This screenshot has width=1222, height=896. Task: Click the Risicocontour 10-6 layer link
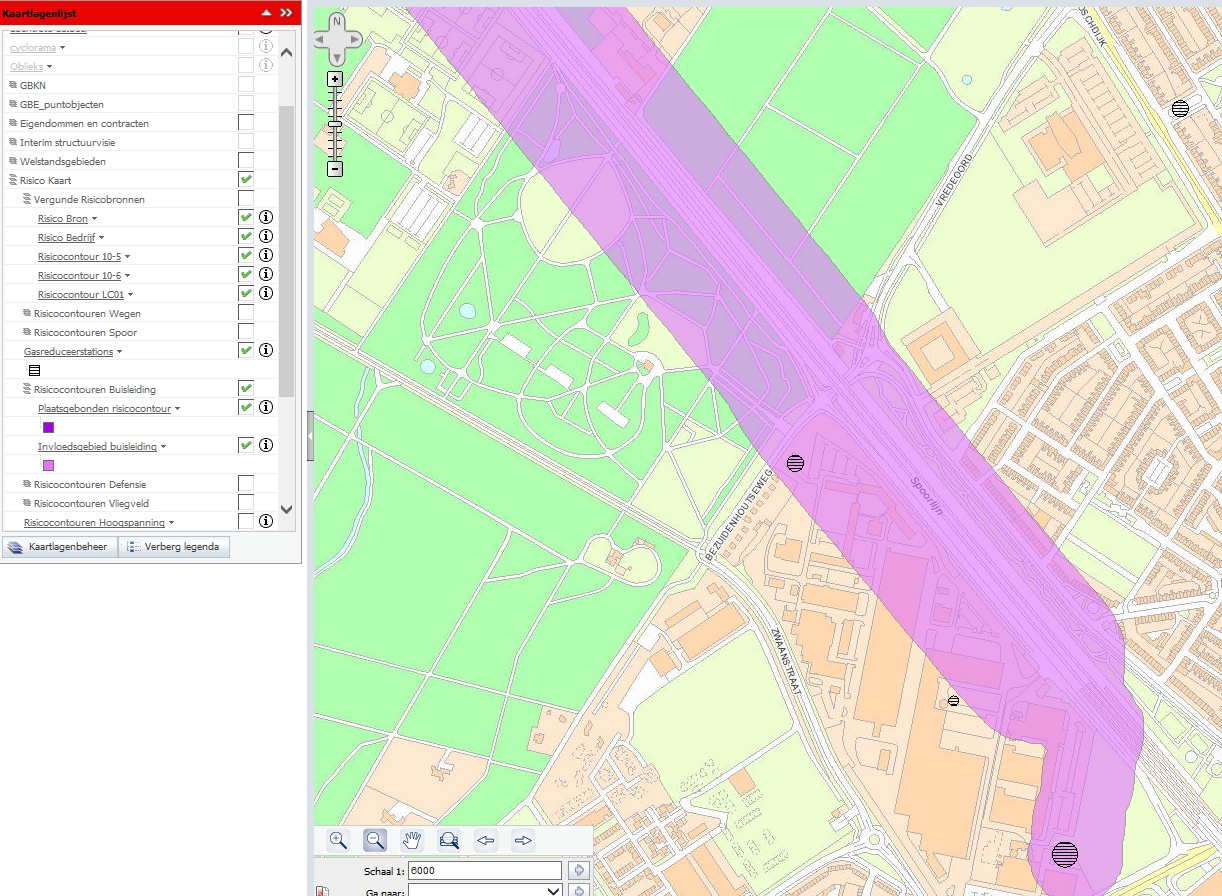80,275
